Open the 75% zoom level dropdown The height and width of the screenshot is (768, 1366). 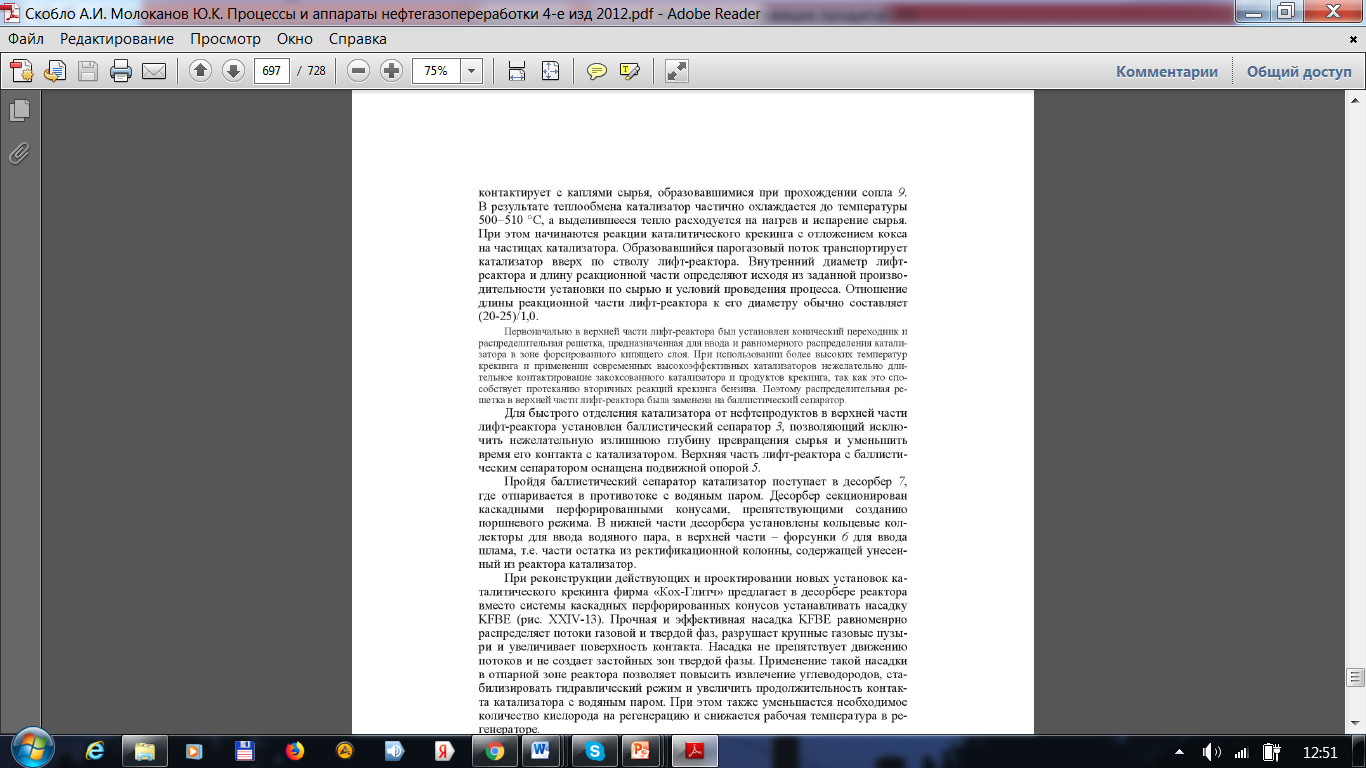click(471, 71)
